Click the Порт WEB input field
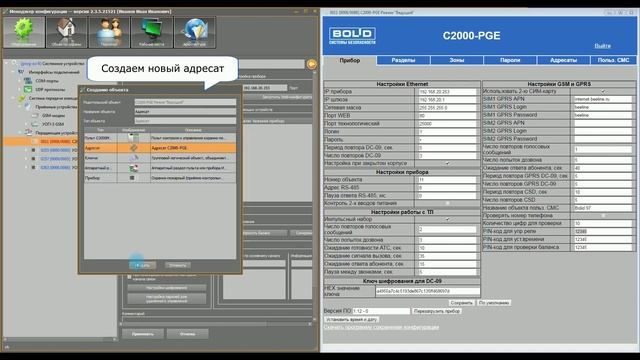 click(447, 116)
